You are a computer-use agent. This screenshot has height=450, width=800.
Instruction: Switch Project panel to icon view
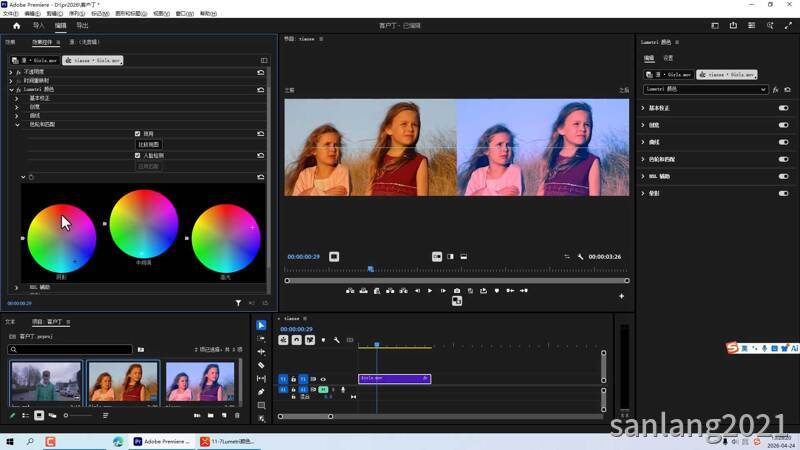[39, 415]
